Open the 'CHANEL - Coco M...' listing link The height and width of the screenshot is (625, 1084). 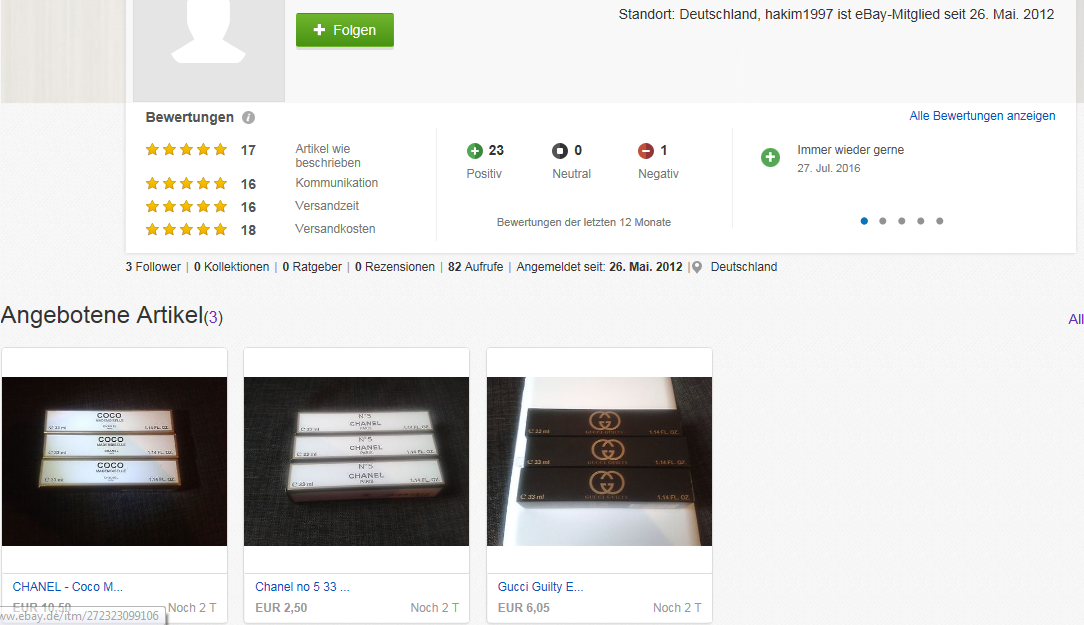(x=68, y=587)
